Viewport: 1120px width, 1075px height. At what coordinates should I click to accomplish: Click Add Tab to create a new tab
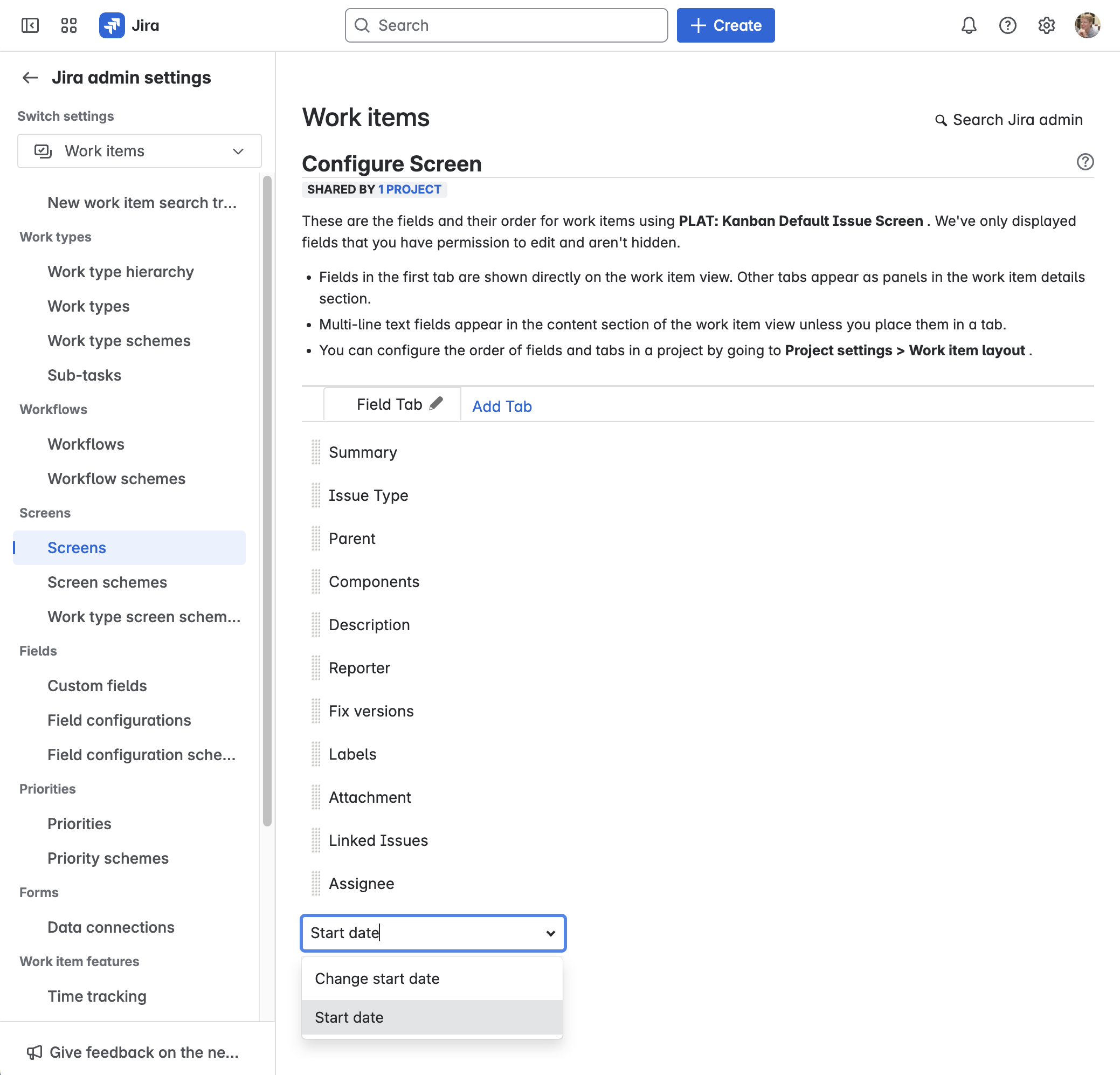[x=501, y=406]
